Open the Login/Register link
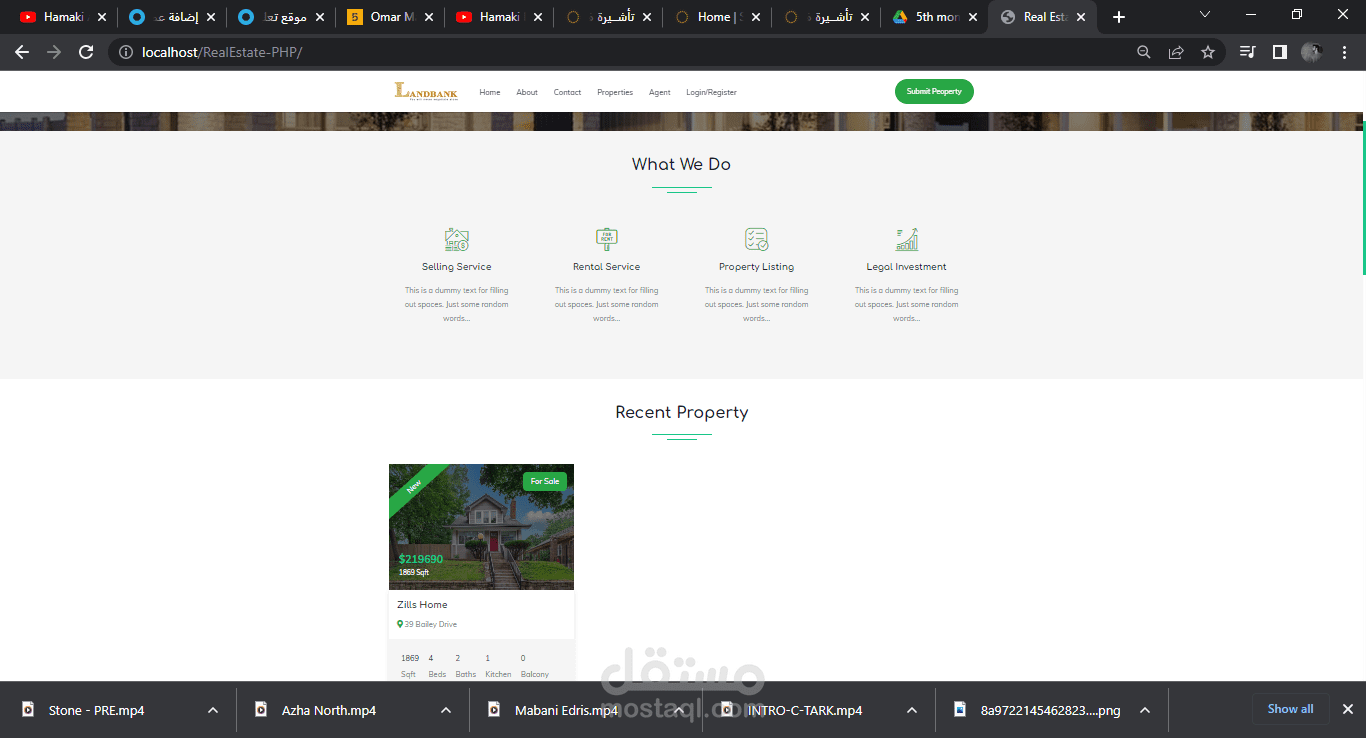Screen dimensions: 1366x738 (711, 92)
